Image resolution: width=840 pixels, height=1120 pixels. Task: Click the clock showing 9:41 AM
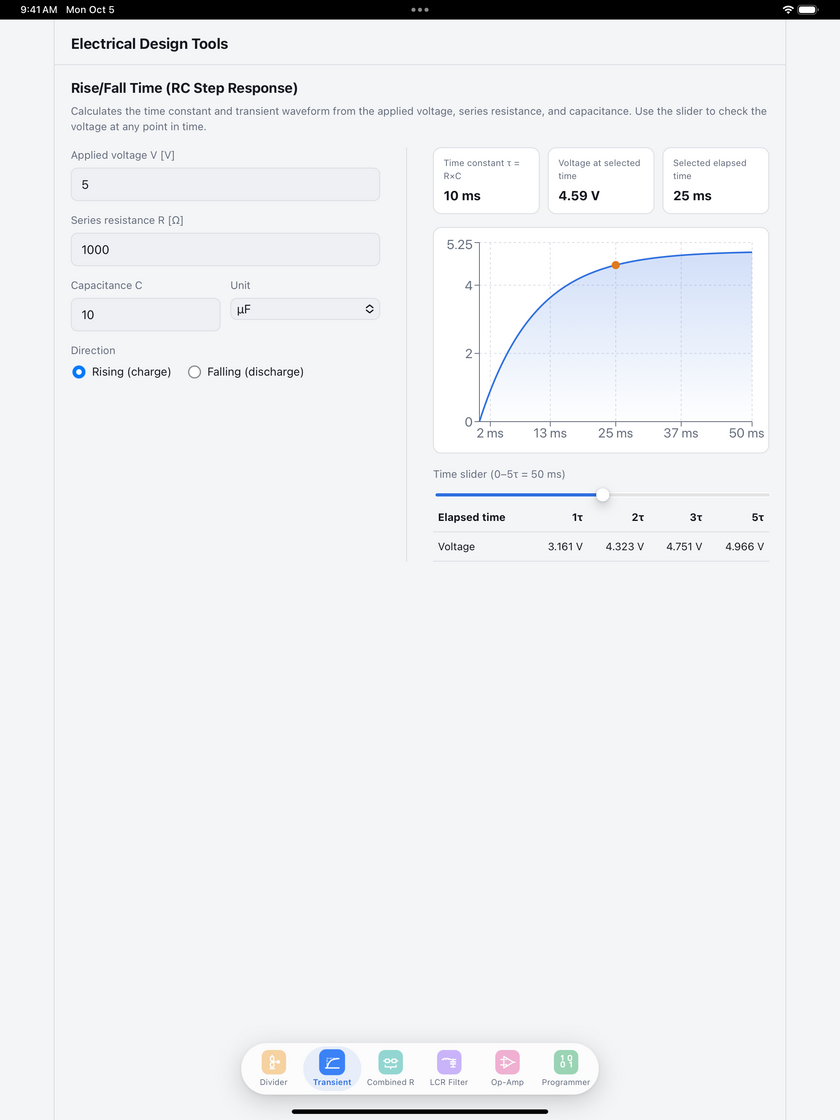pyautogui.click(x=39, y=9)
